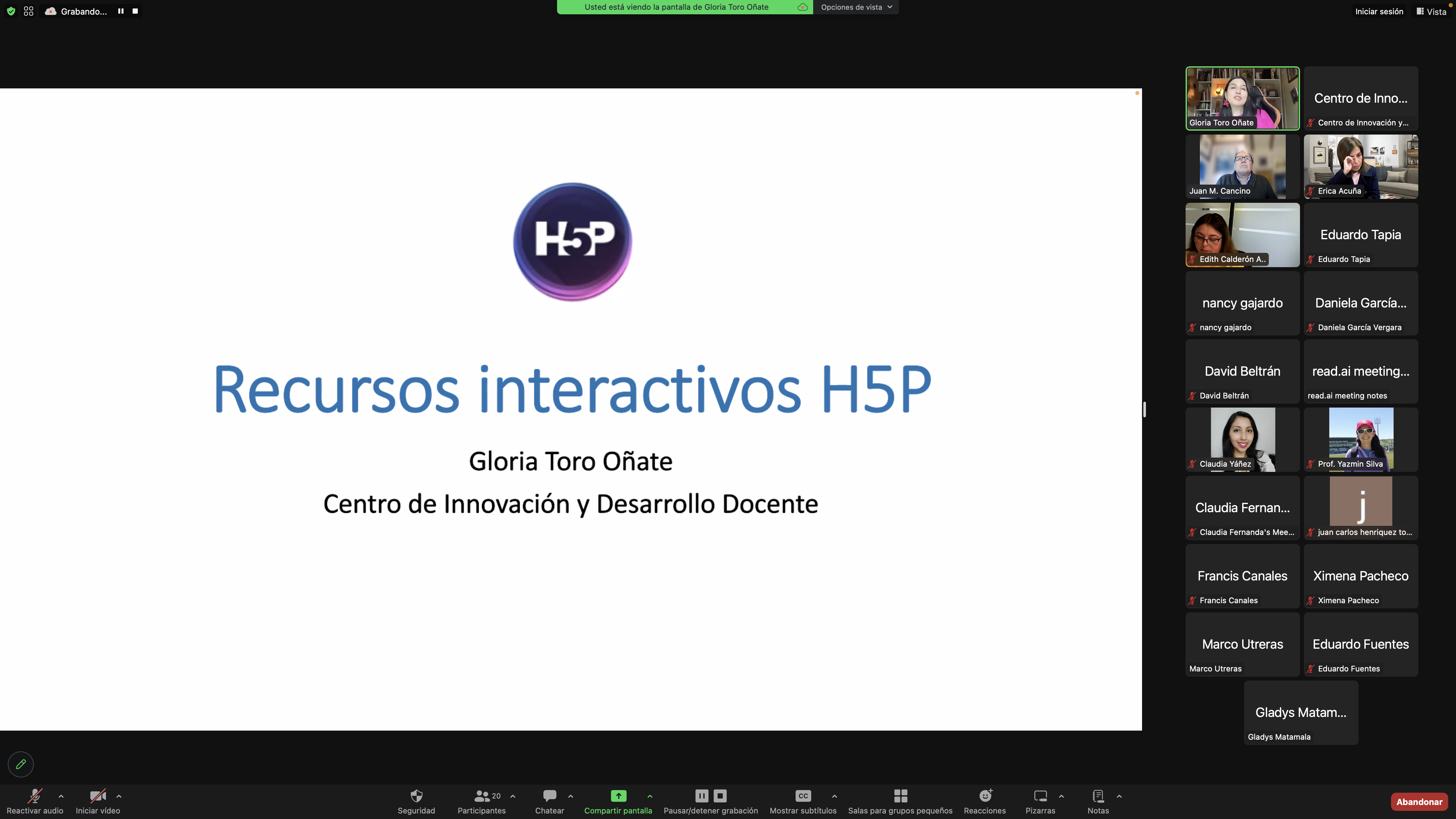Image resolution: width=1456 pixels, height=819 pixels.
Task: Select juan carlos henriquez's tile
Action: click(x=1361, y=508)
